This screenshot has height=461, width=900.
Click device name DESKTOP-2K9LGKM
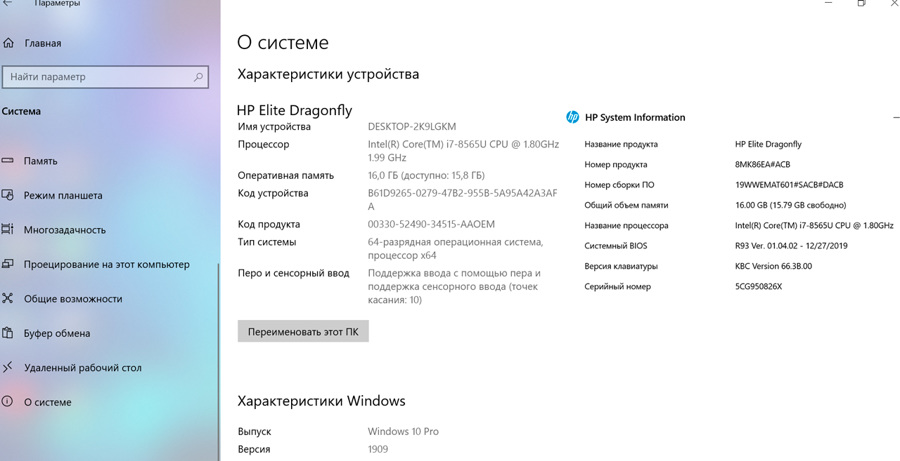pyautogui.click(x=412, y=127)
